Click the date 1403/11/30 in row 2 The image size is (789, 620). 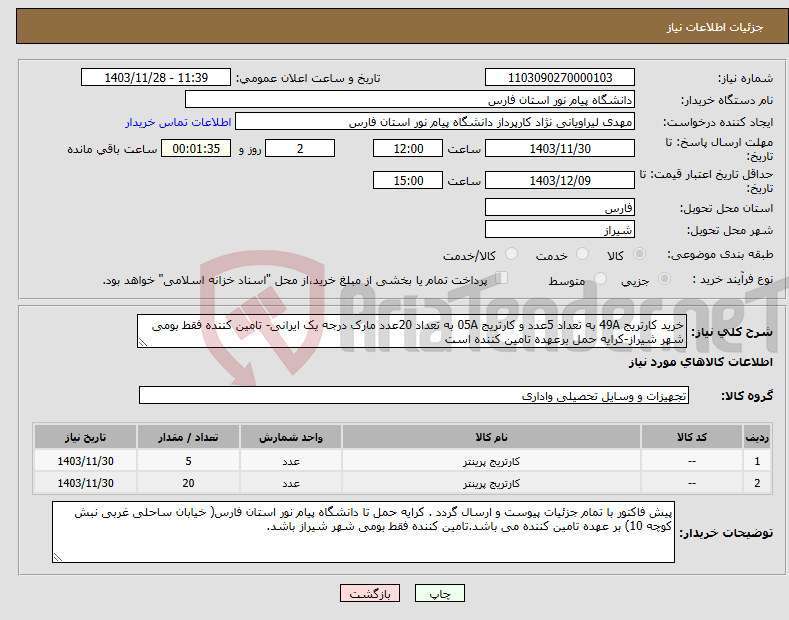pos(86,483)
